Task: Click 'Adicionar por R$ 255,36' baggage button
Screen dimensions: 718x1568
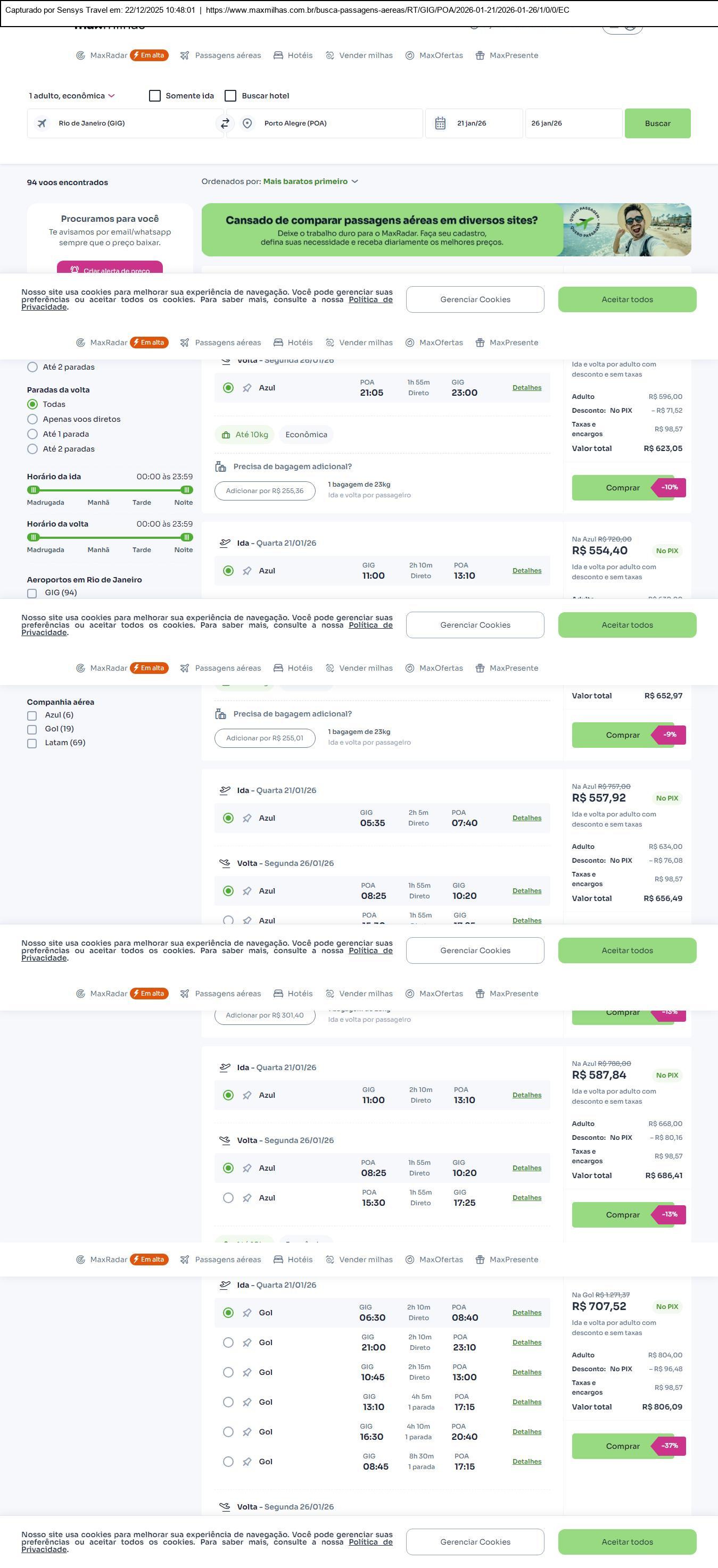Action: [265, 491]
